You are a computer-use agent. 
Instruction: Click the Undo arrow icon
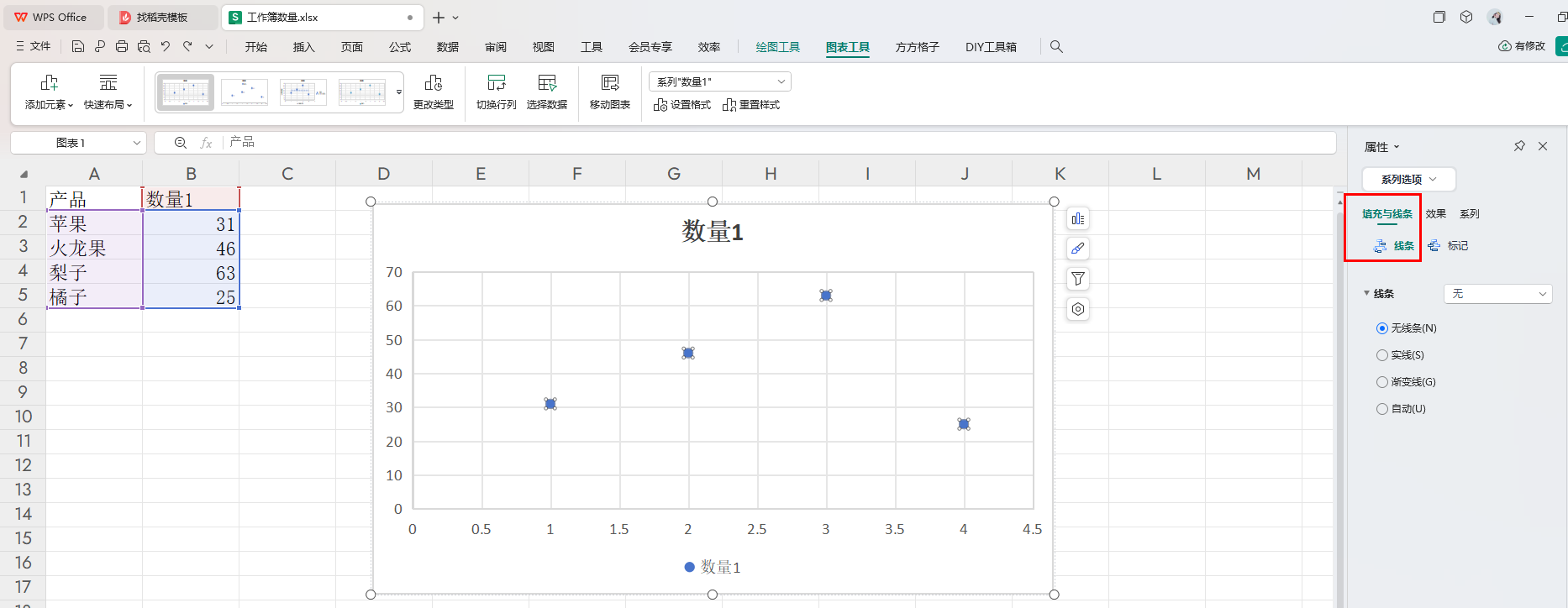click(x=166, y=47)
